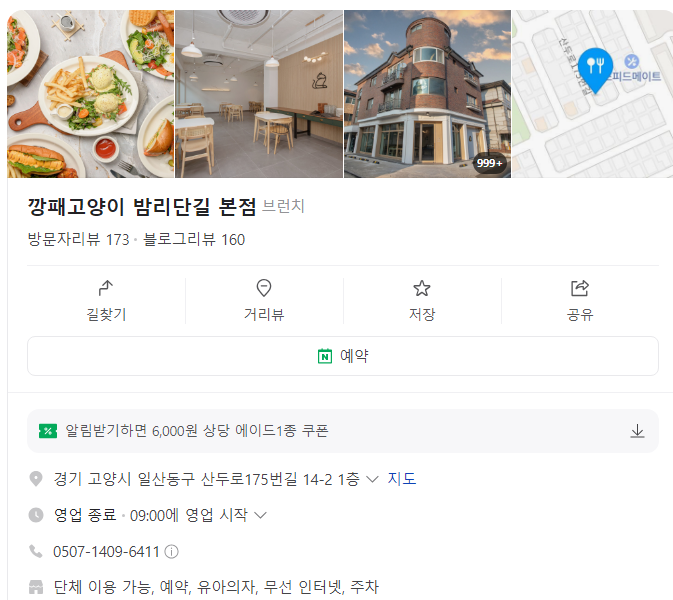This screenshot has width=673, height=600.
Task: Expand the address details chevron
Action: [372, 479]
